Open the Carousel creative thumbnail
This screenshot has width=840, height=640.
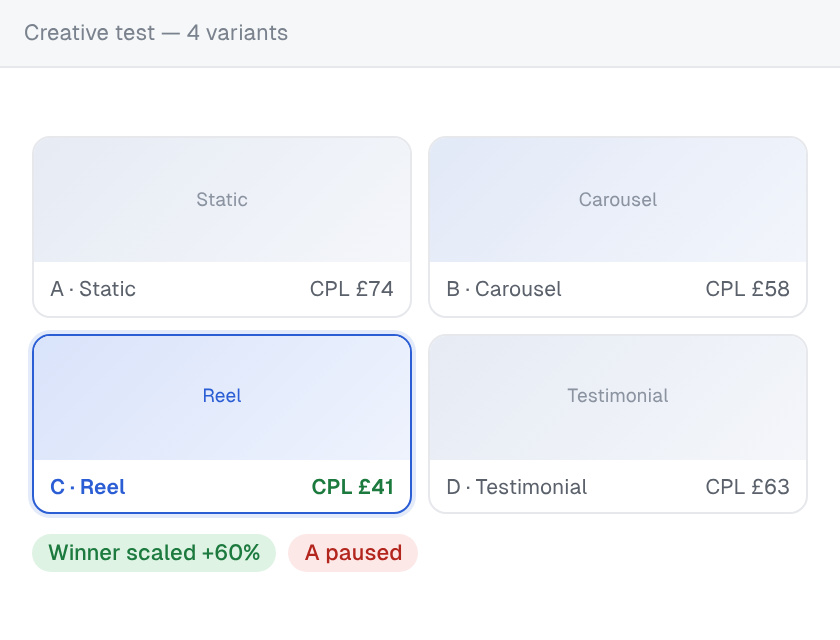(x=618, y=200)
